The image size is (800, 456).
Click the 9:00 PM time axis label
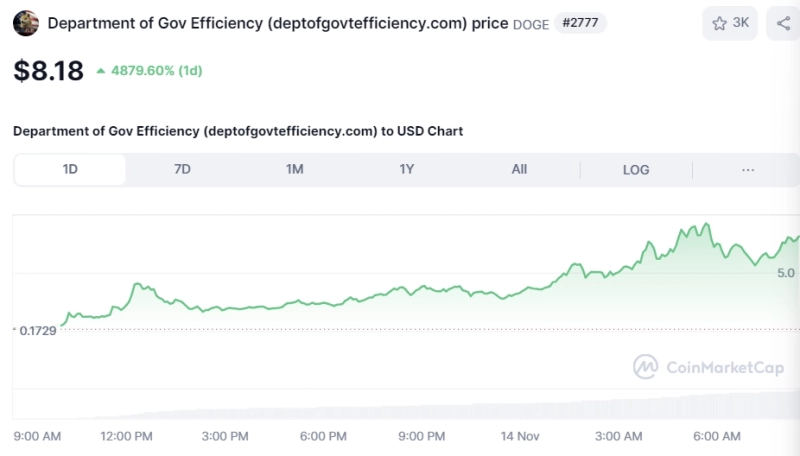421,436
